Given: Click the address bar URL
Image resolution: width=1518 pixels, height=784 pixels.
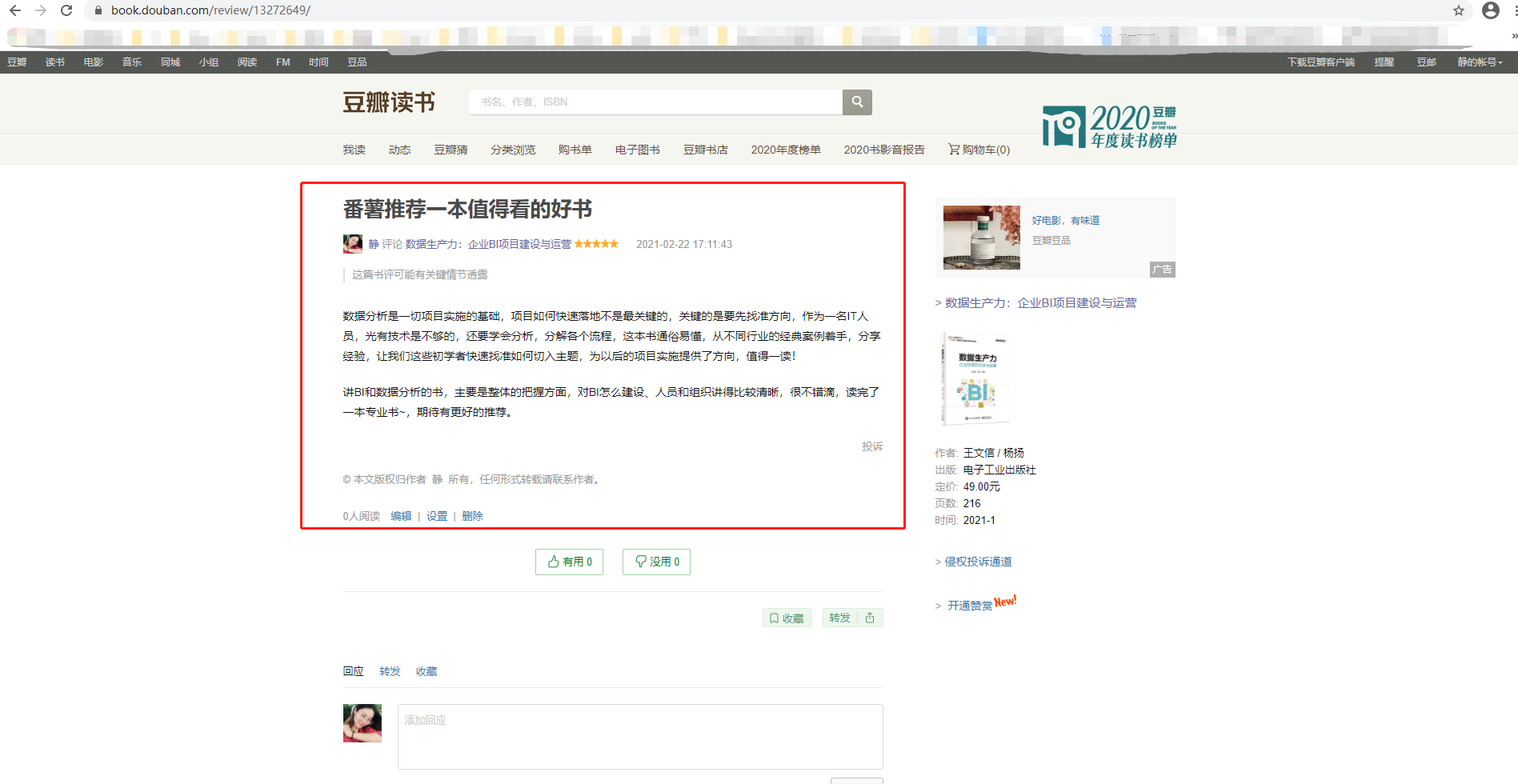Looking at the screenshot, I should (210, 10).
